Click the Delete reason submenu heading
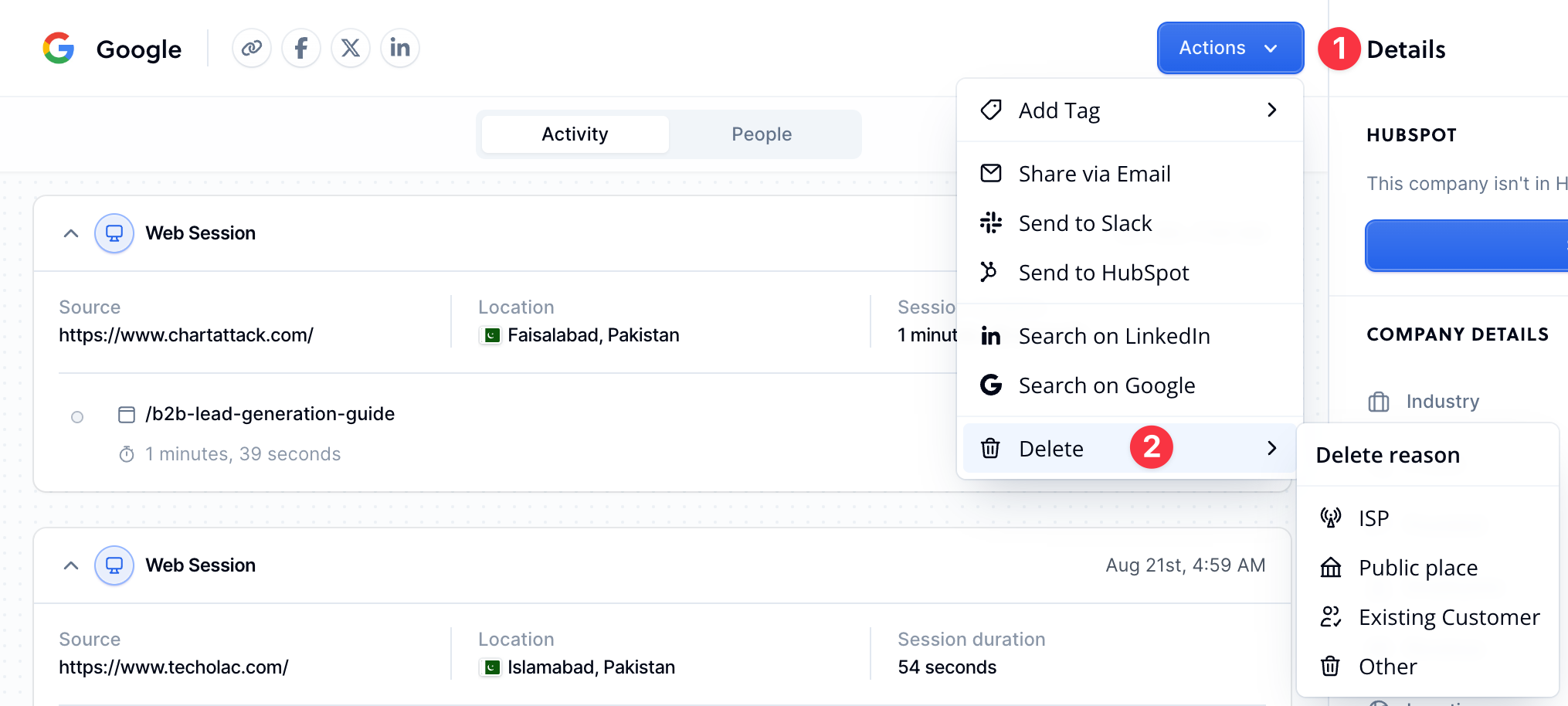The image size is (1568, 706). (1387, 456)
